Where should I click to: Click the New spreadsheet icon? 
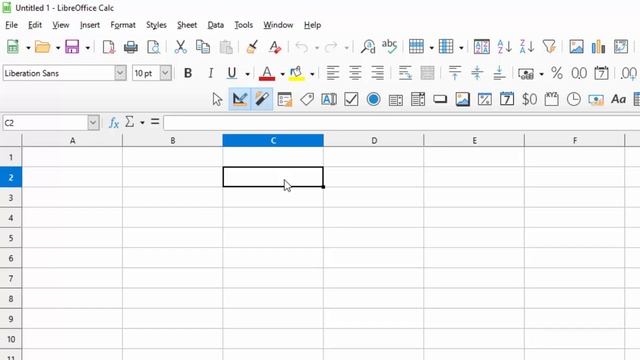(13, 47)
